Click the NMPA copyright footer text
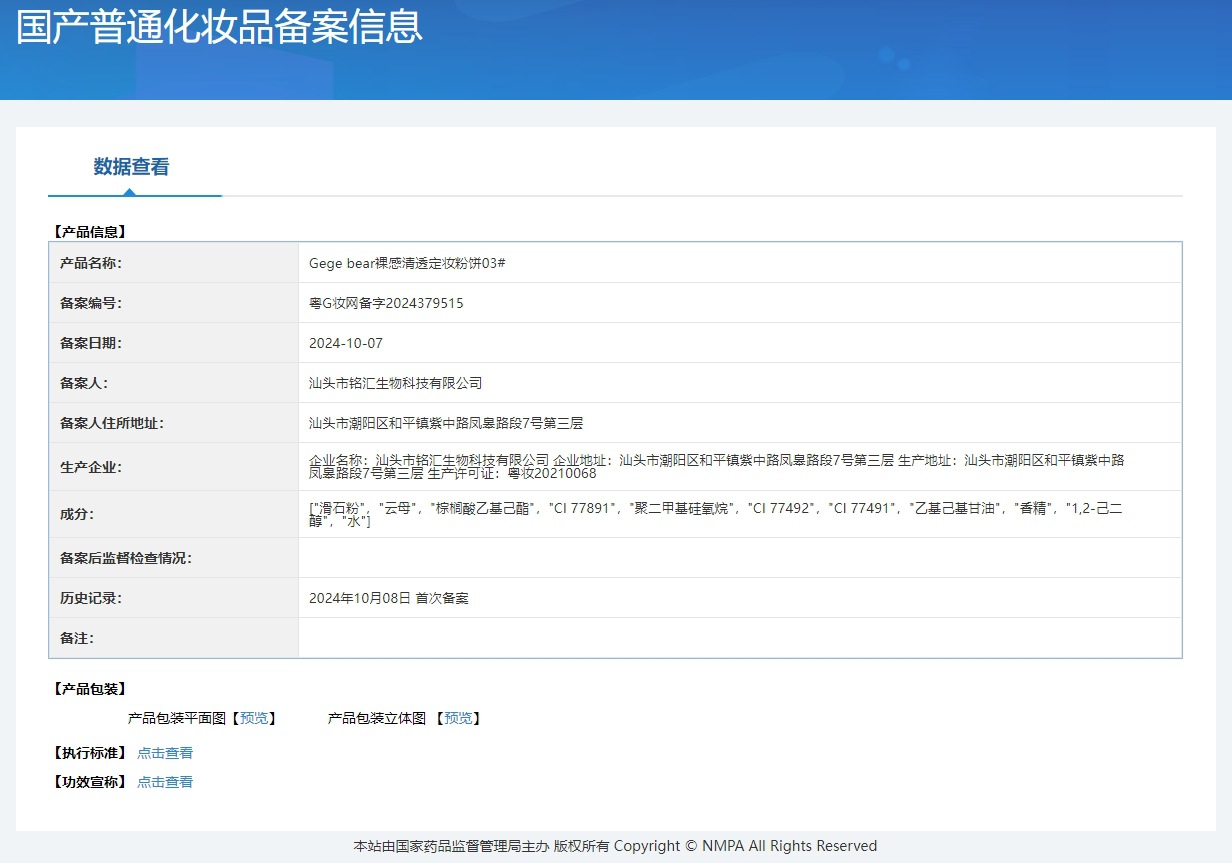1232x863 pixels. point(616,845)
